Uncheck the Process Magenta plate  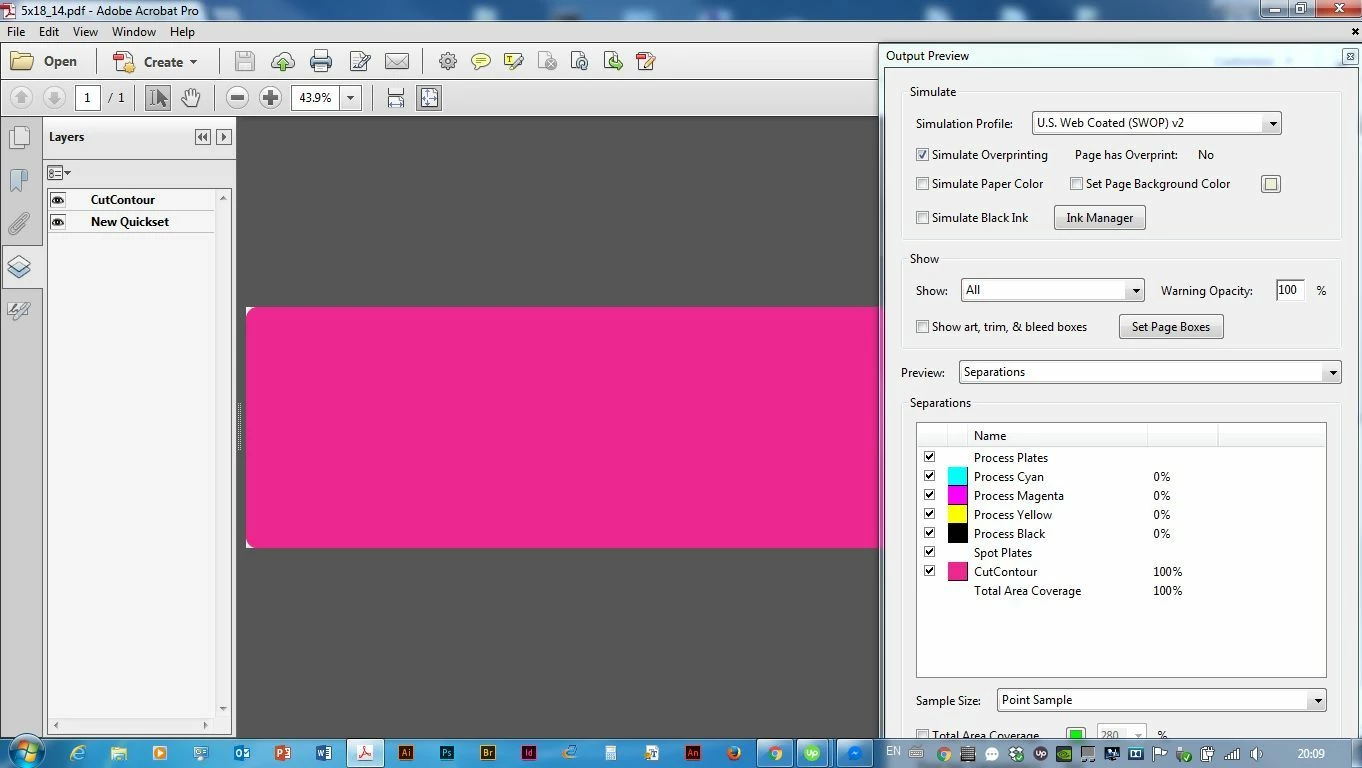[x=929, y=495]
